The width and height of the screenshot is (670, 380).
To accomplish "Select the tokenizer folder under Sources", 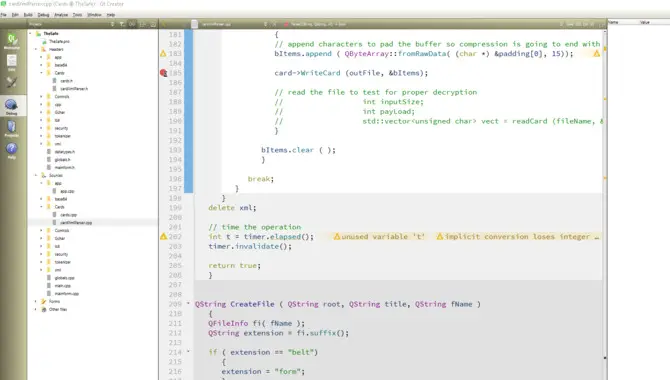I will coord(62,262).
